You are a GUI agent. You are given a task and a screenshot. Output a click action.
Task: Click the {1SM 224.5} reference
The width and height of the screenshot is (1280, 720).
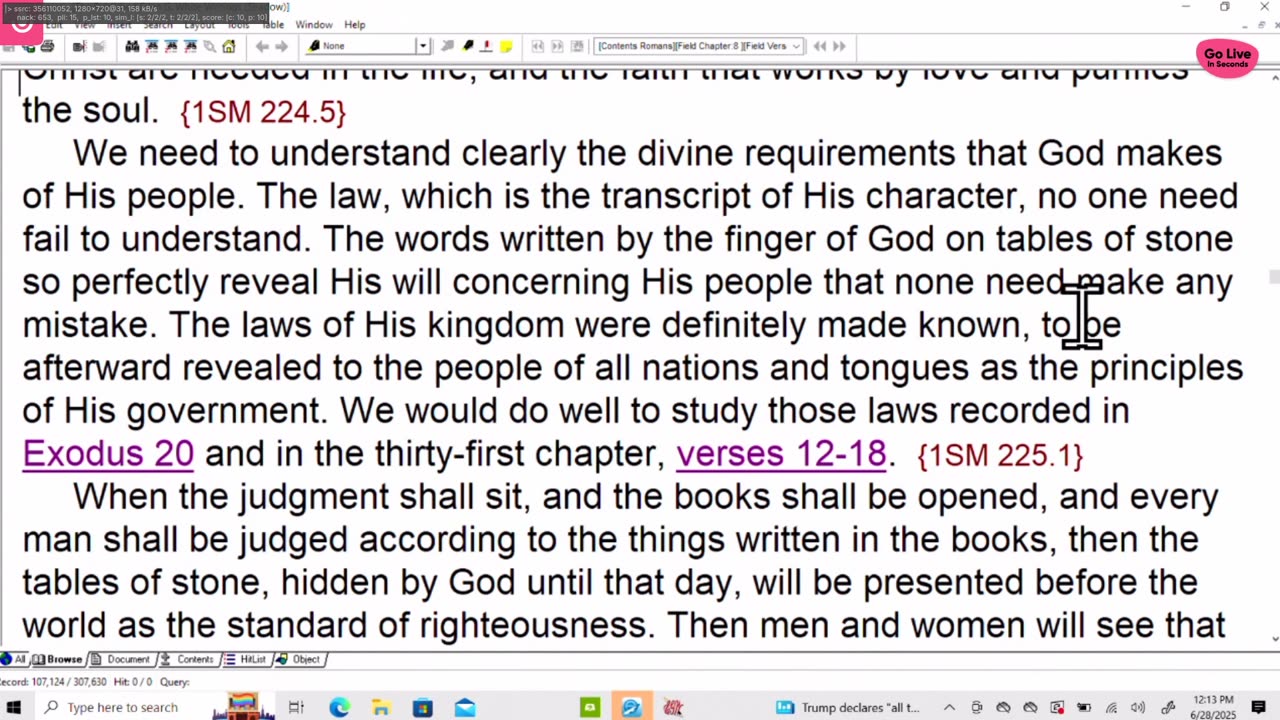(263, 112)
